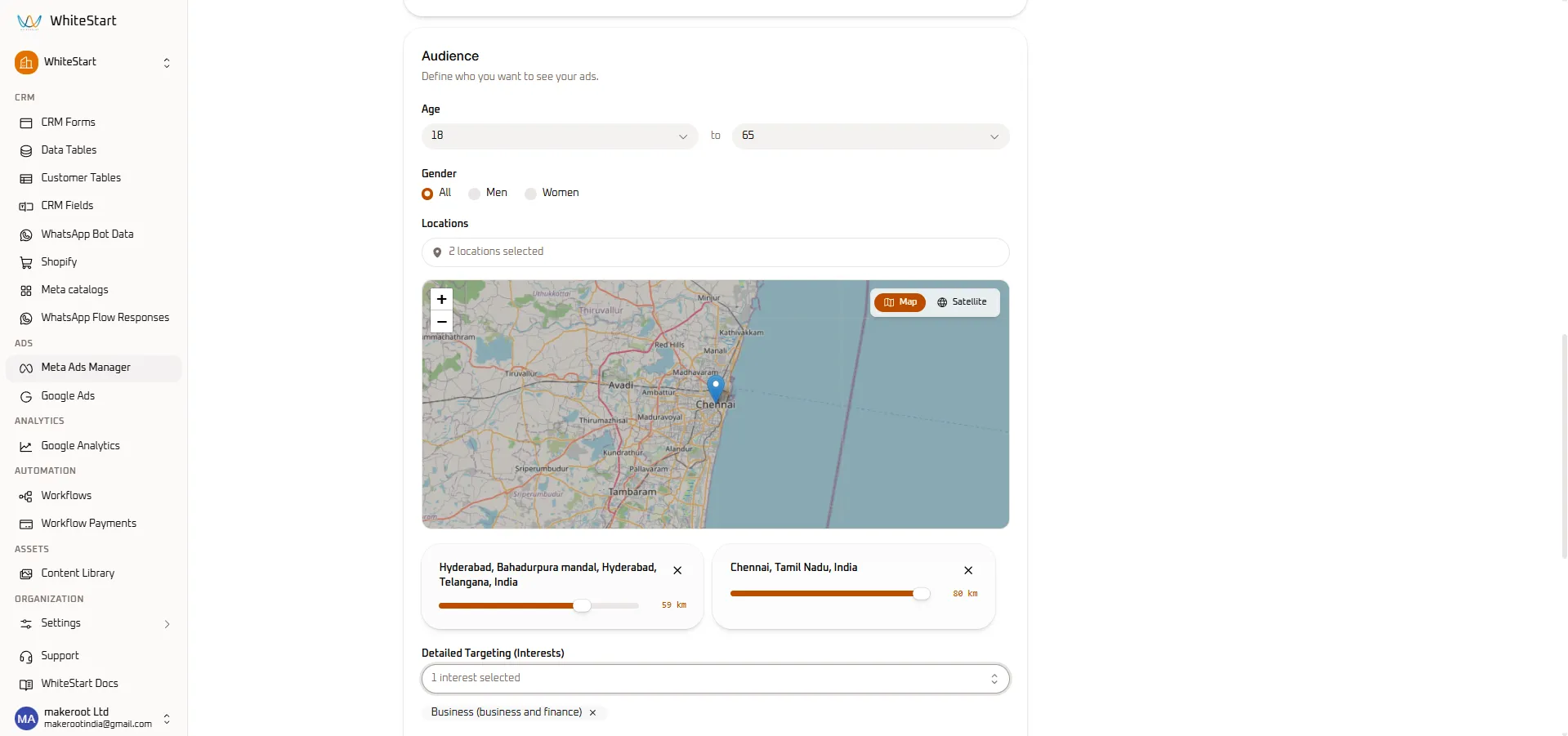Click the WhiteStart logo icon
Viewport: 1568px width, 736px height.
[x=29, y=21]
